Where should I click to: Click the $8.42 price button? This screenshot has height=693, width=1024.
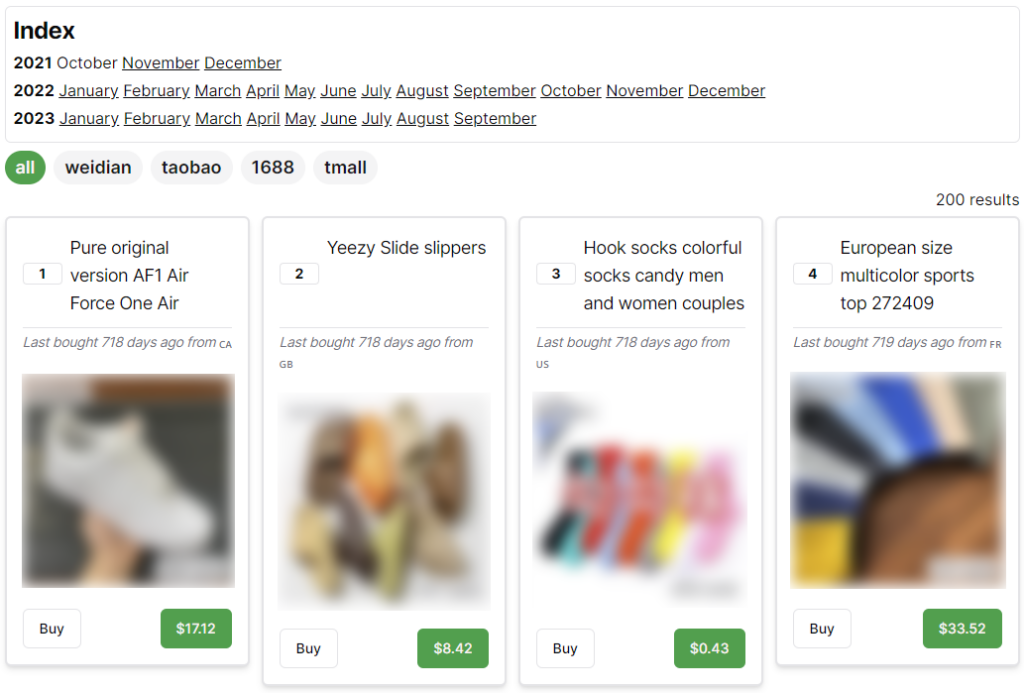(x=453, y=648)
